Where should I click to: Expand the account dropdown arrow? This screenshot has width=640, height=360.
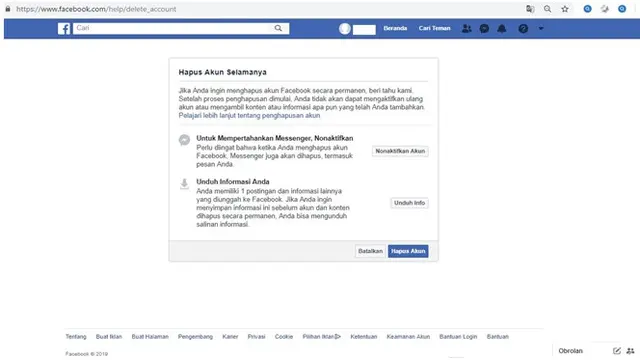541,29
